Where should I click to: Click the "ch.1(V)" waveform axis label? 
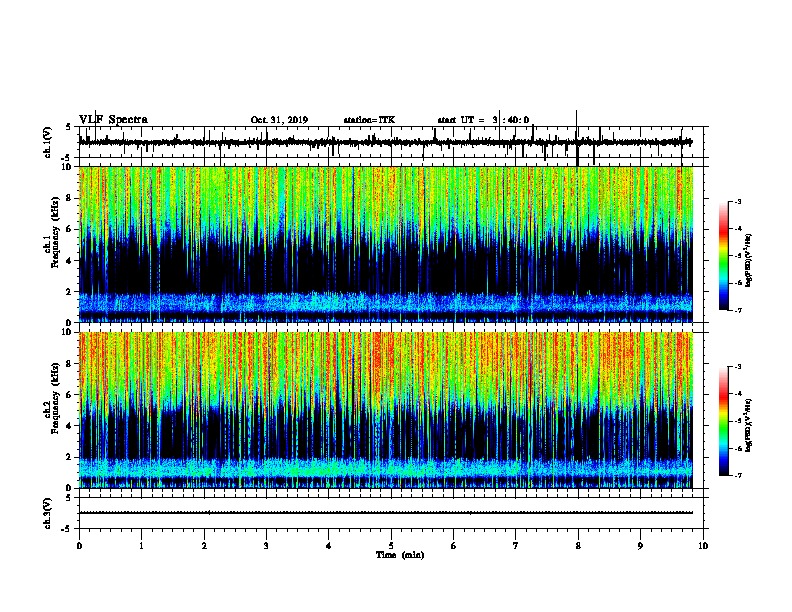tap(48, 142)
